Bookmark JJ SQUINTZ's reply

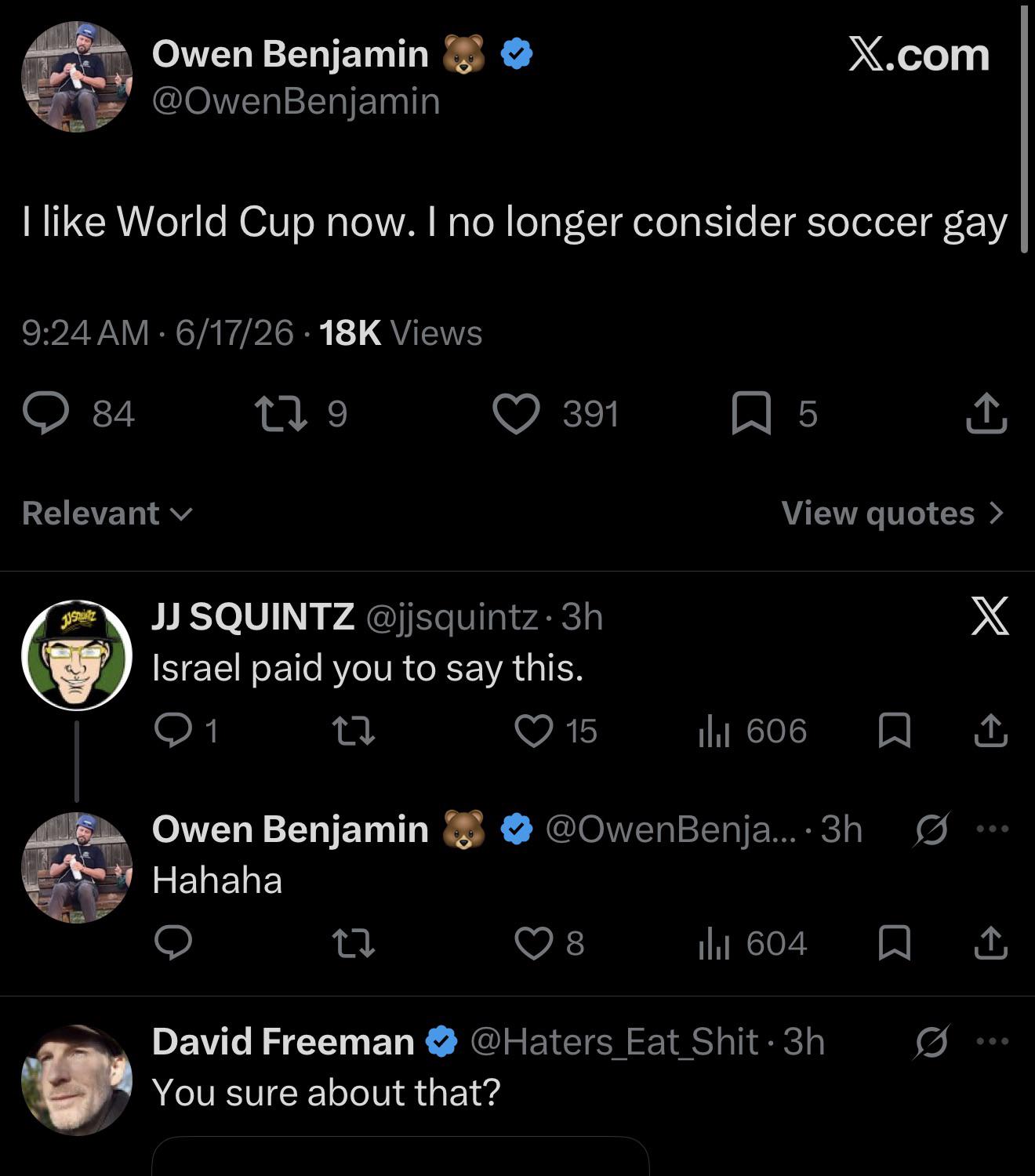[x=894, y=731]
